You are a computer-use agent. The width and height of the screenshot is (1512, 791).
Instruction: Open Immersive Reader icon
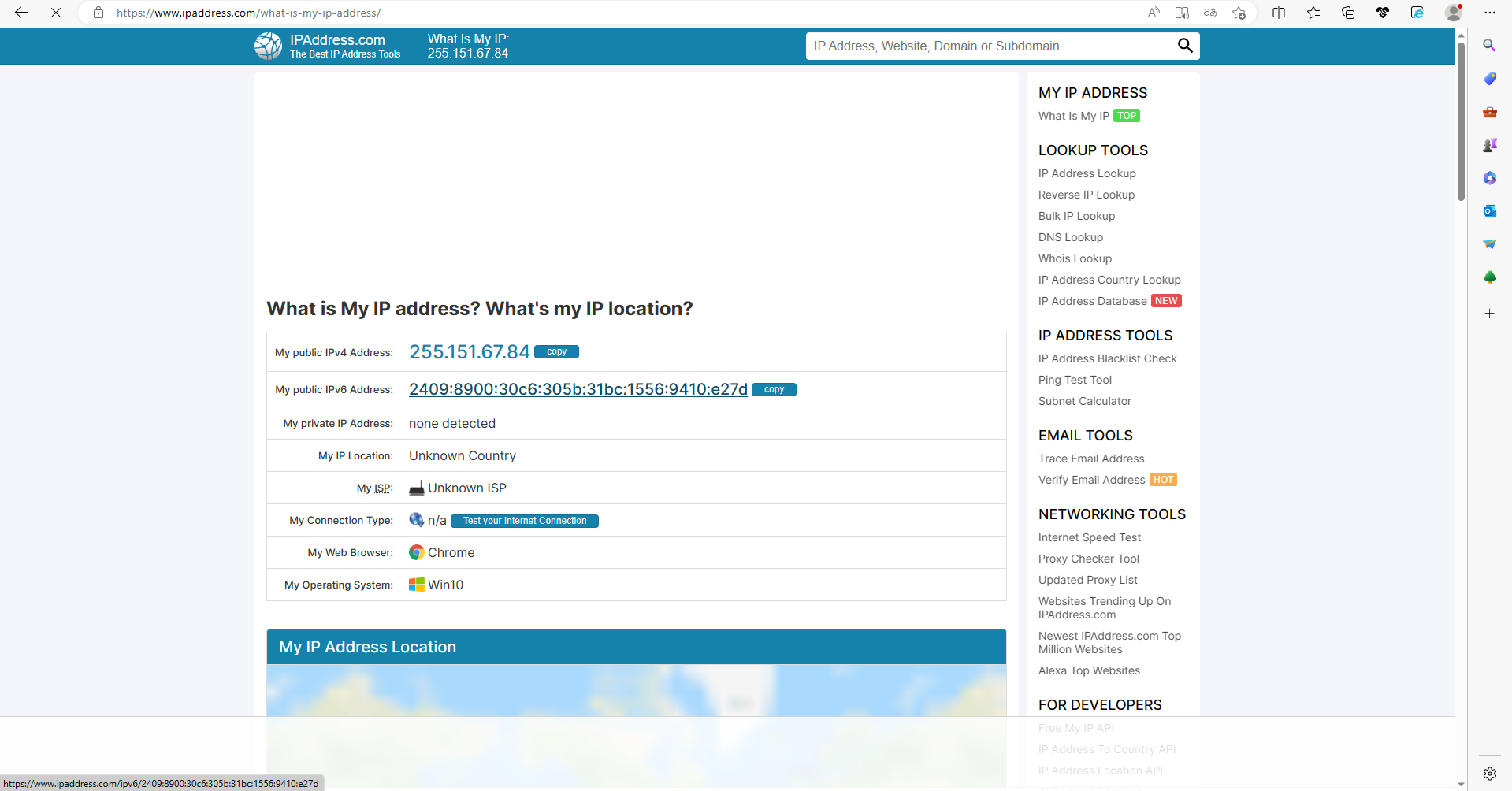click(1182, 13)
